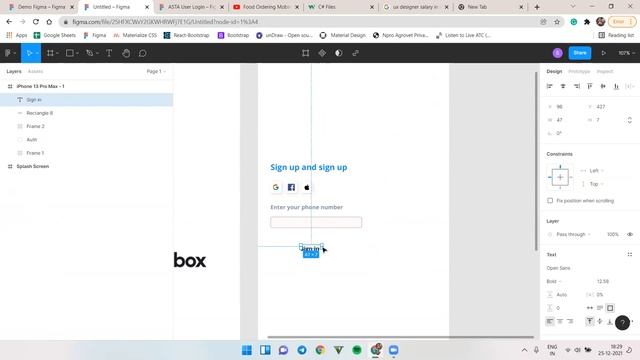Align selection to the left
The width and height of the screenshot is (640, 360).
549,86
